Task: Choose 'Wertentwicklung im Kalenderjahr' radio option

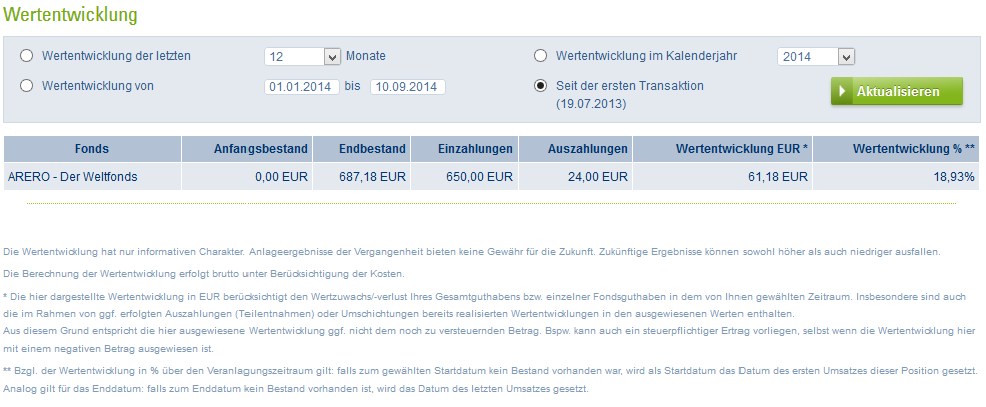Action: coord(541,56)
